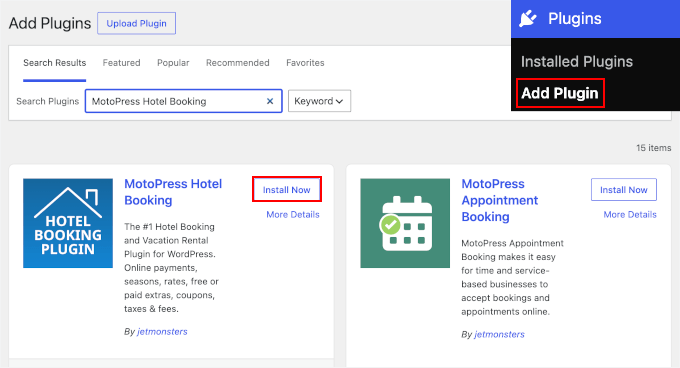Click the Plugins plug icon
Viewport: 680px width, 368px height.
point(528,19)
